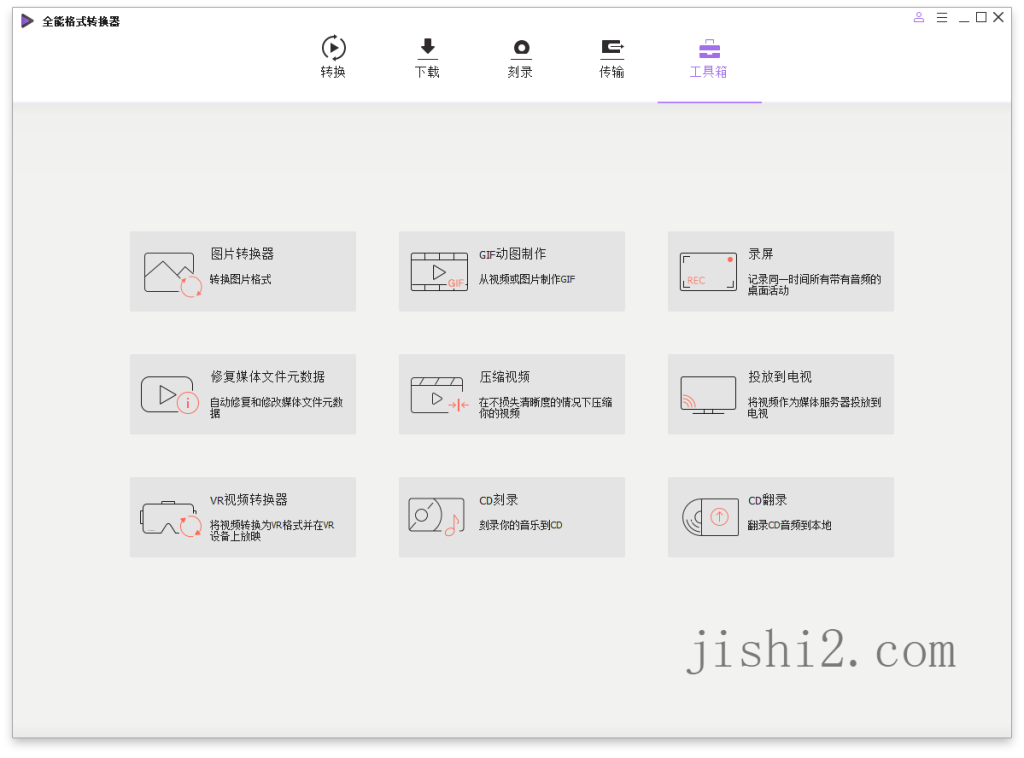Viewport: 1024px width, 758px height.
Task: Click the VR视频转换器 headset icon
Action: tap(171, 518)
